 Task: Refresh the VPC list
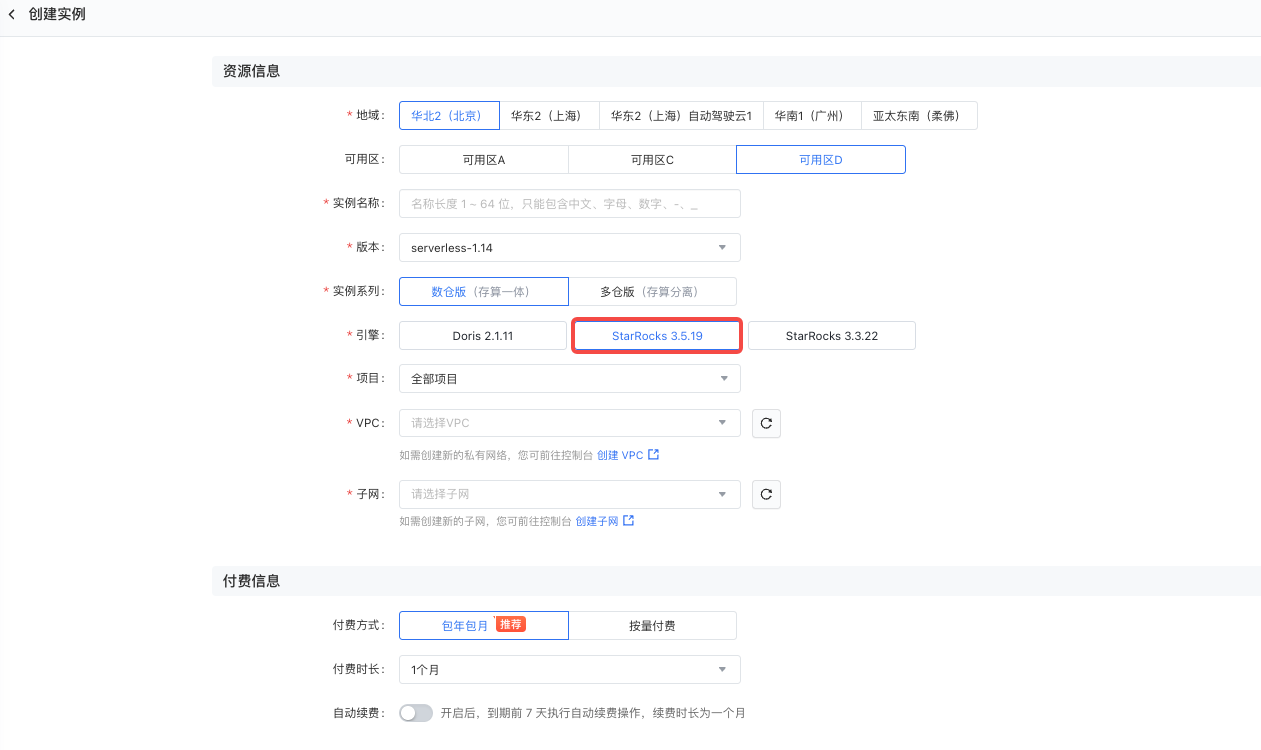(x=766, y=423)
